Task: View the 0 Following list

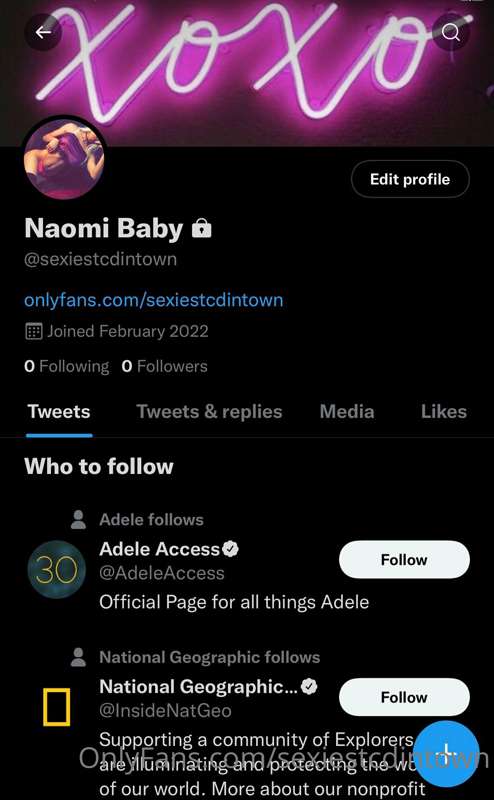Action: coord(66,366)
